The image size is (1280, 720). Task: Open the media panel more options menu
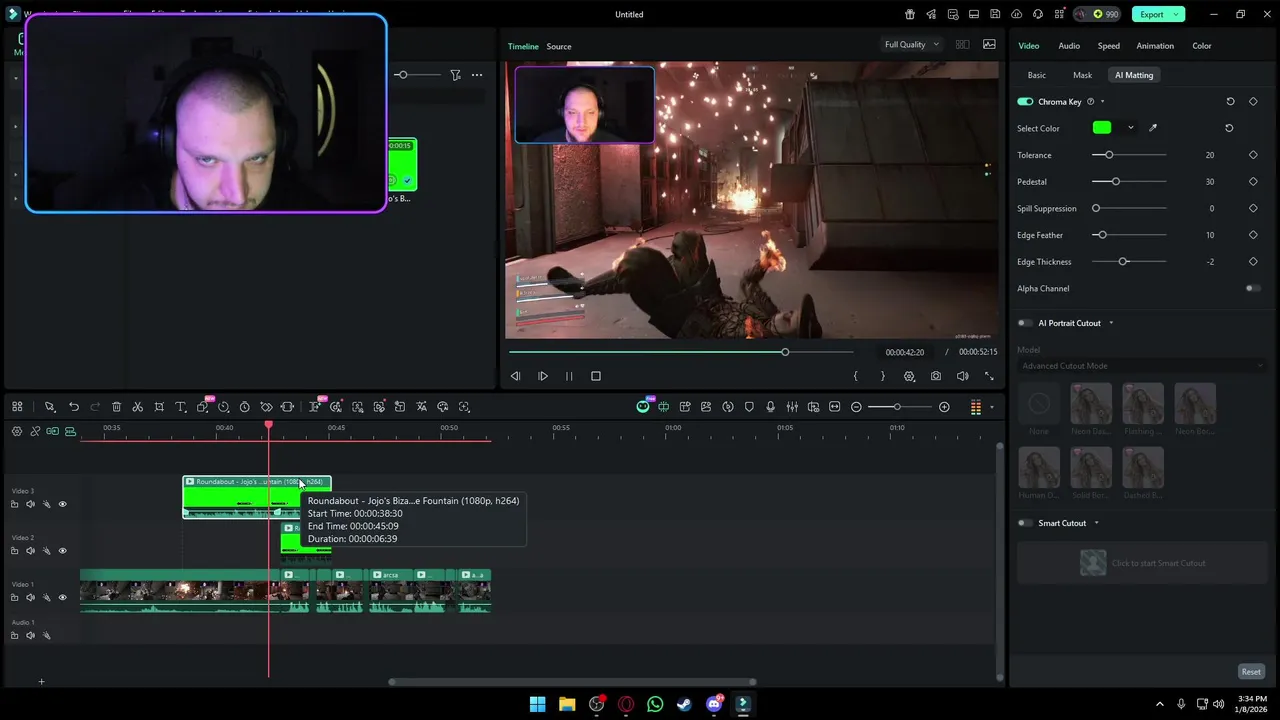click(x=477, y=75)
